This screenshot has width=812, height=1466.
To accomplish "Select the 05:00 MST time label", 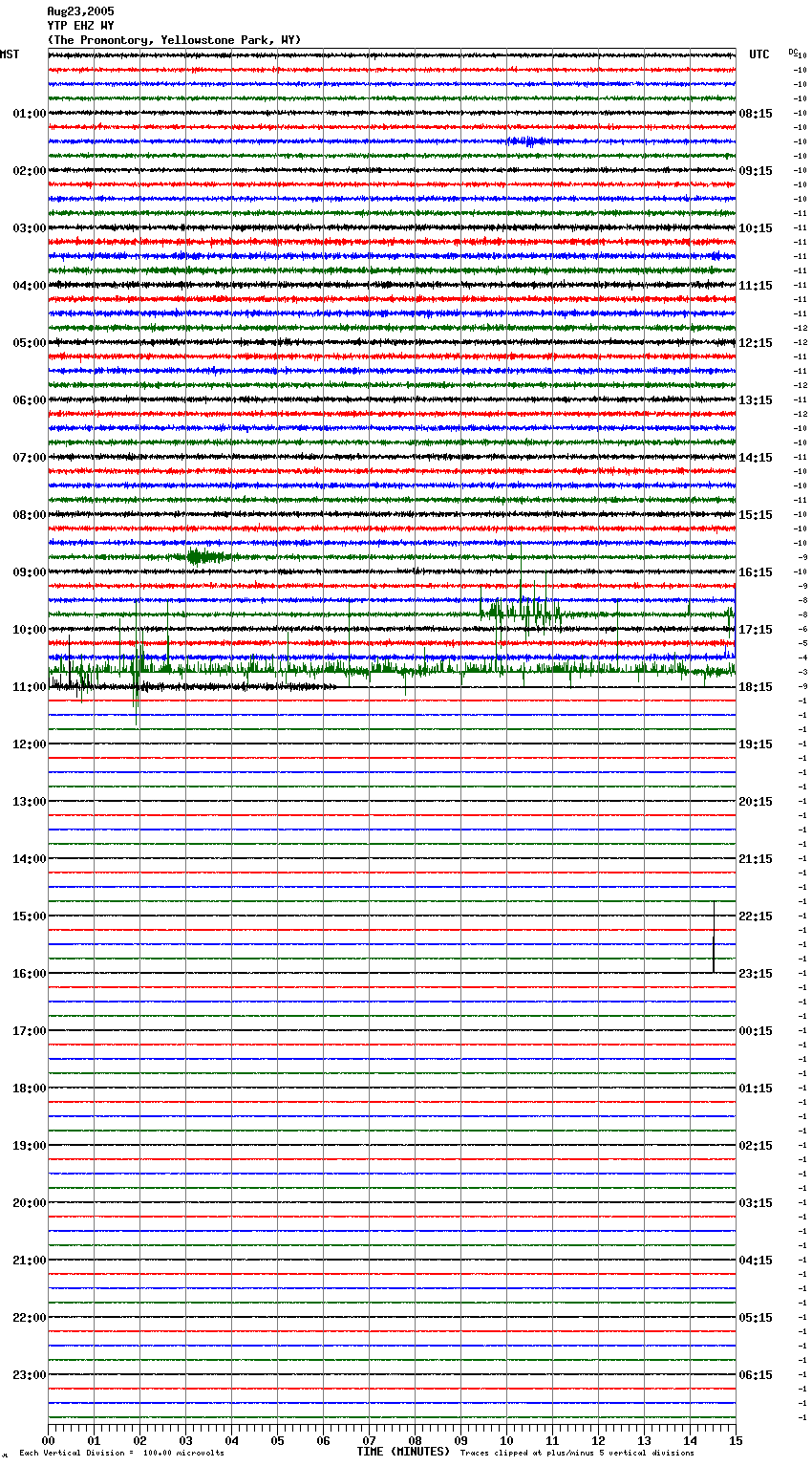I will point(30,343).
